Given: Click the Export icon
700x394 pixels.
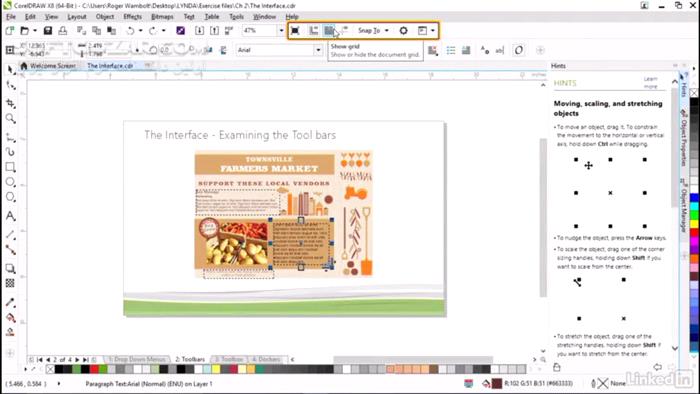Looking at the screenshot, I should tap(214, 30).
